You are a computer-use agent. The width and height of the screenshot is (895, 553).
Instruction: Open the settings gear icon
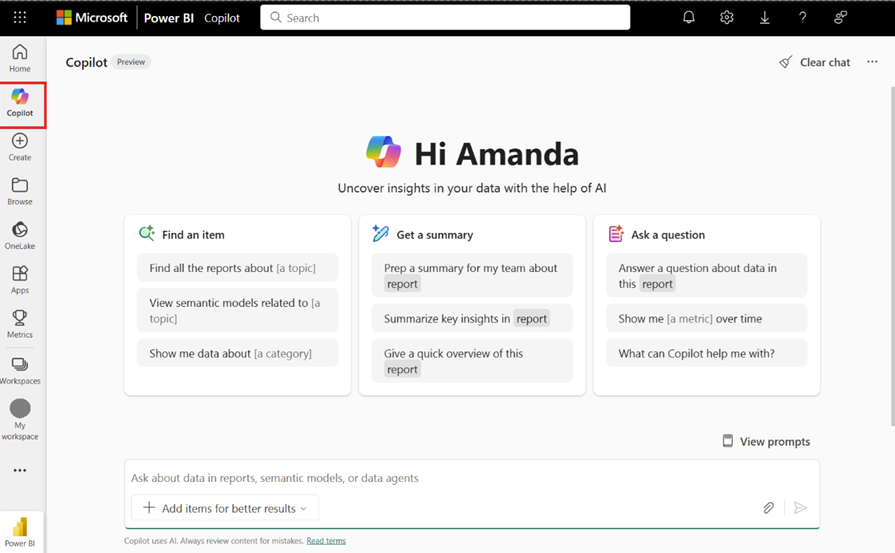(x=727, y=18)
